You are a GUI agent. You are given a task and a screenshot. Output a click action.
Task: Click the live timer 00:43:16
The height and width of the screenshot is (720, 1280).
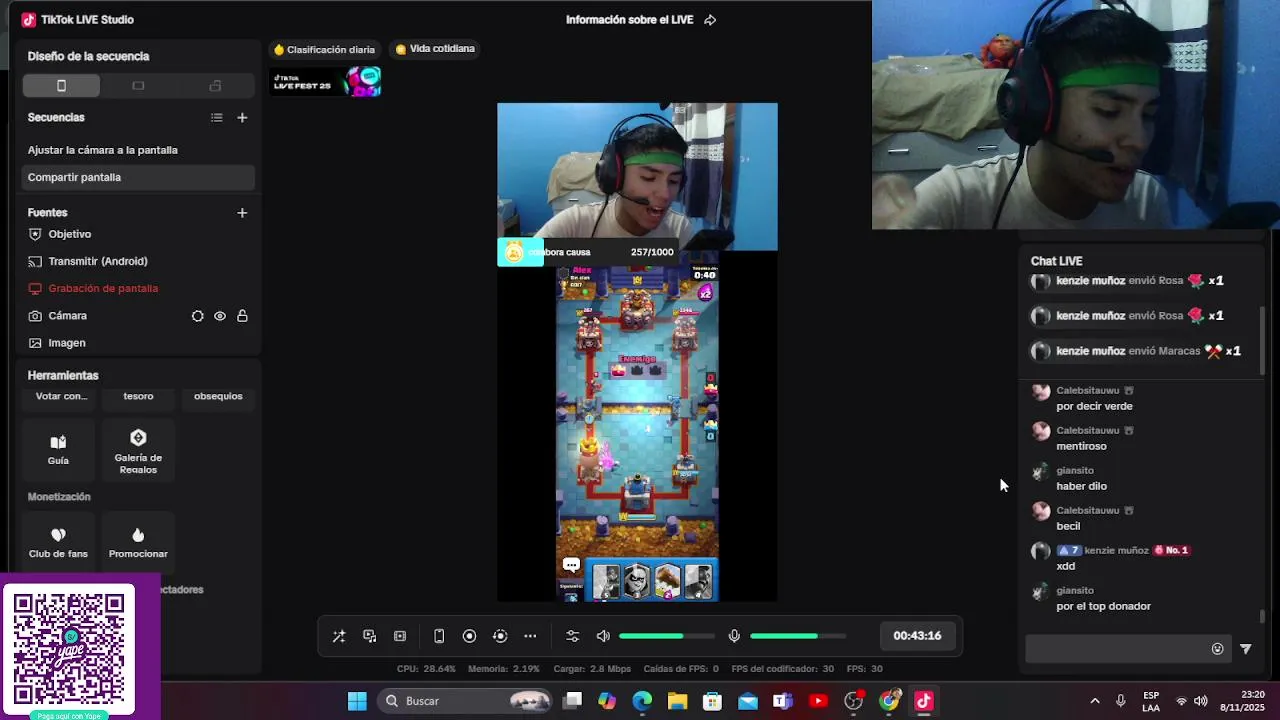click(917, 636)
